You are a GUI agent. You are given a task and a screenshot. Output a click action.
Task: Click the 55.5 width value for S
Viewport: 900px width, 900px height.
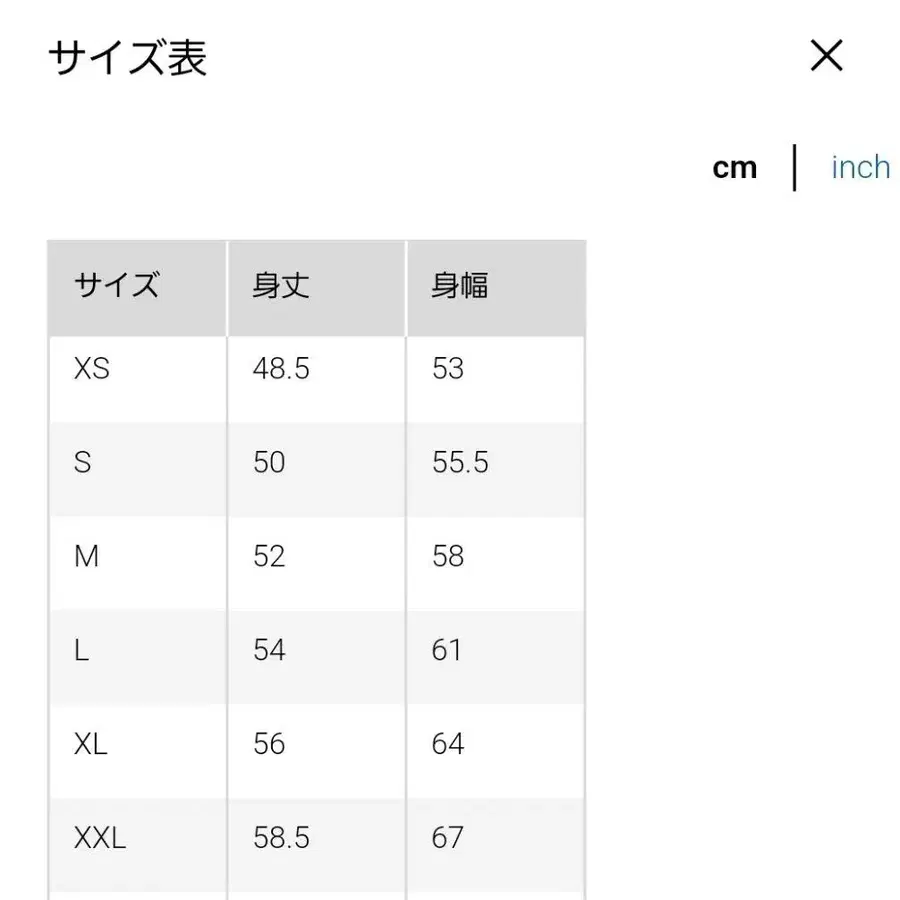click(x=458, y=462)
